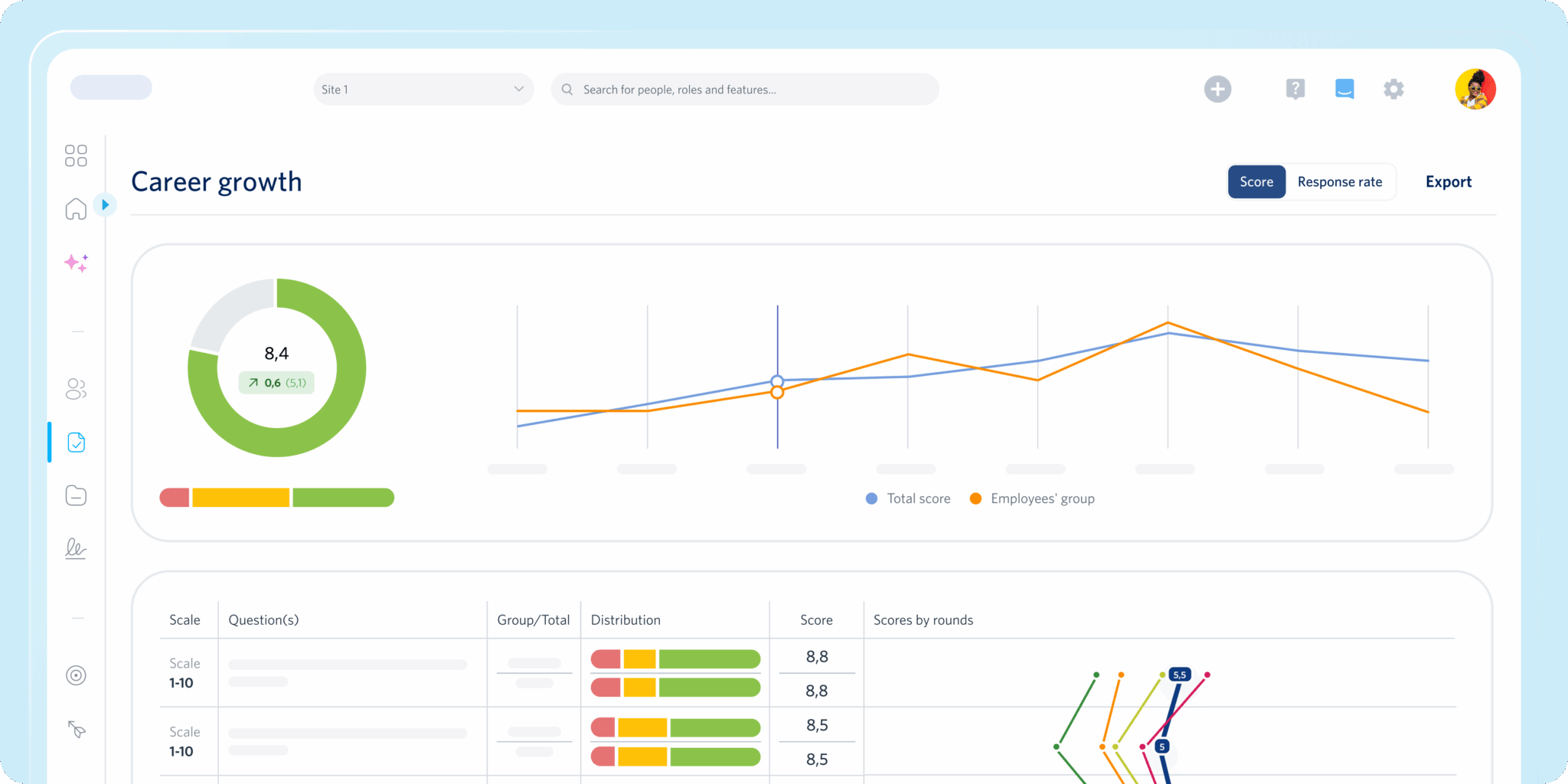Open the help question mark icon
1568x784 pixels.
point(1295,90)
